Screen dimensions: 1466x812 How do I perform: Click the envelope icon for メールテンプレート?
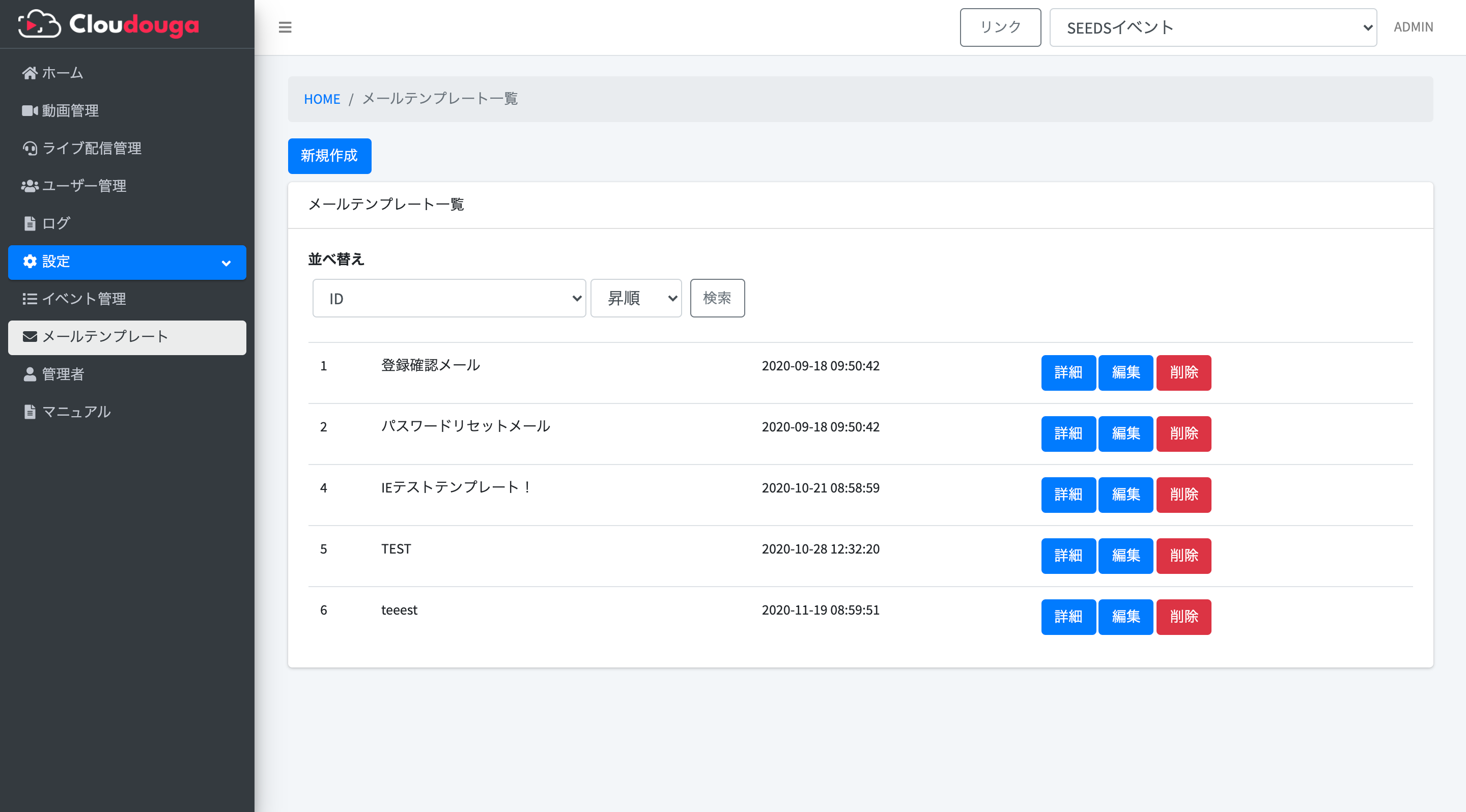[30, 337]
